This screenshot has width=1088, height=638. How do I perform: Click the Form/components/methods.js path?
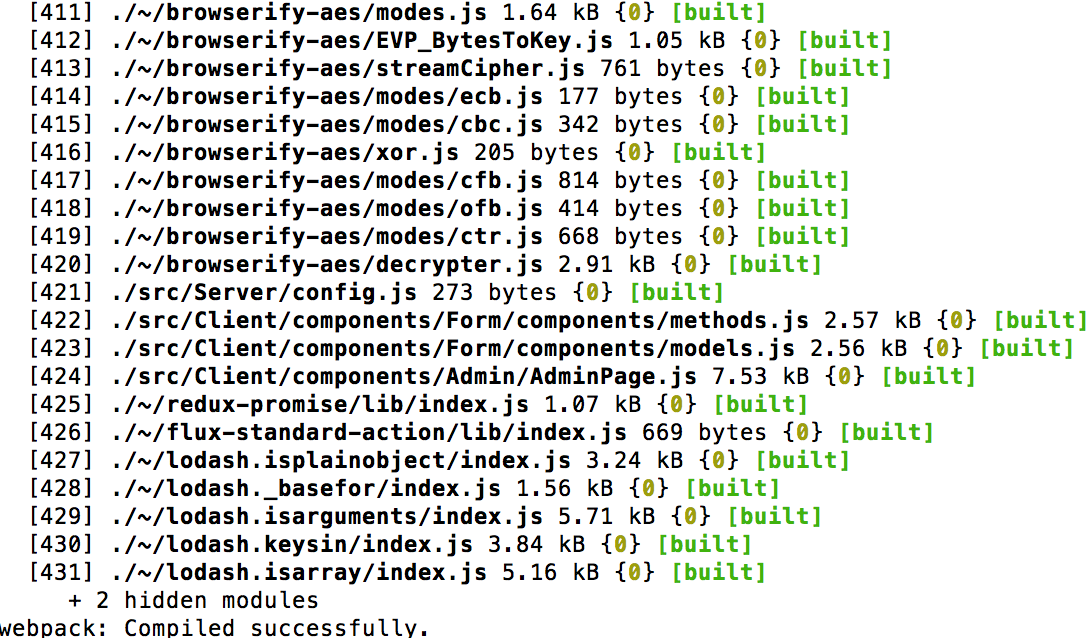[459, 321]
